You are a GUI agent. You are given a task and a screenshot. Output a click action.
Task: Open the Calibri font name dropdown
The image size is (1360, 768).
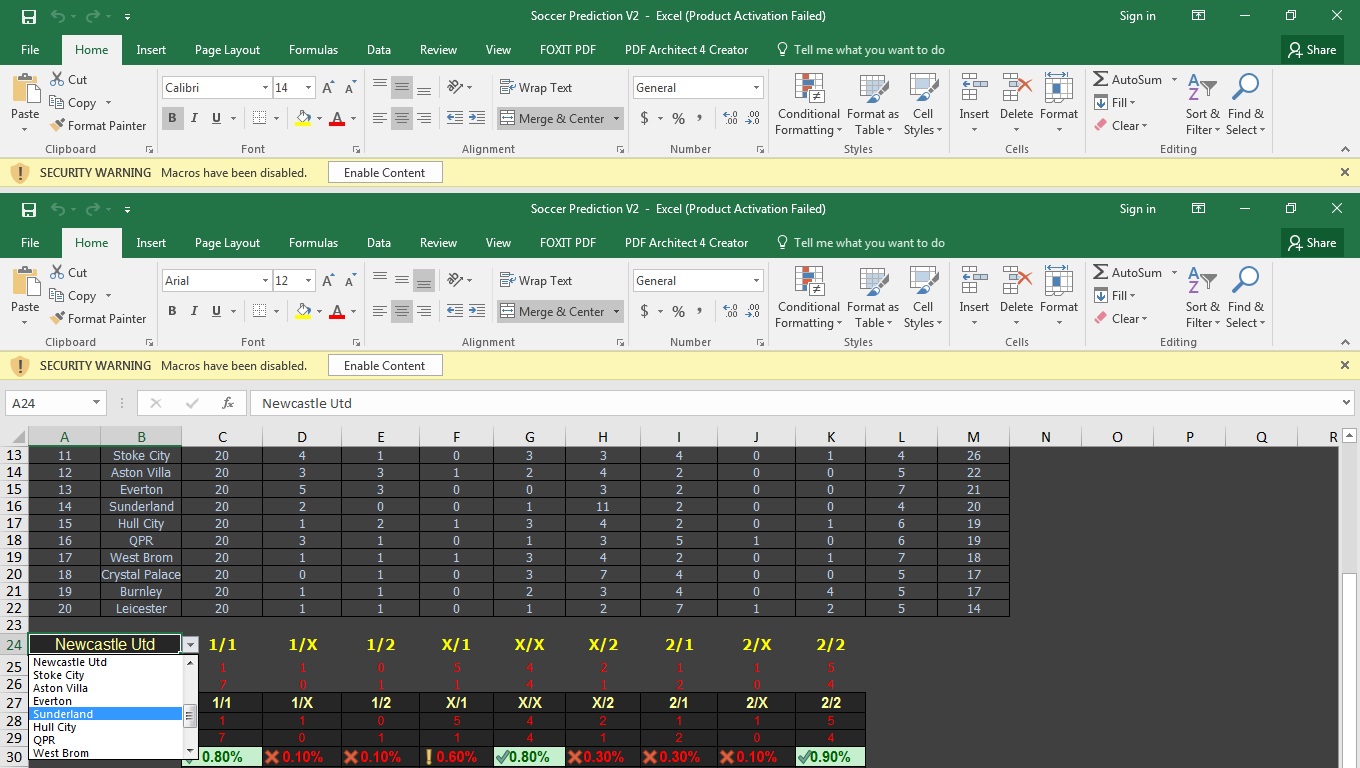click(x=265, y=88)
